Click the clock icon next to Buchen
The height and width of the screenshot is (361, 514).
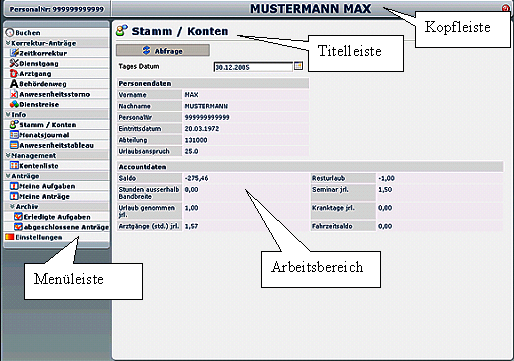pyautogui.click(x=10, y=33)
